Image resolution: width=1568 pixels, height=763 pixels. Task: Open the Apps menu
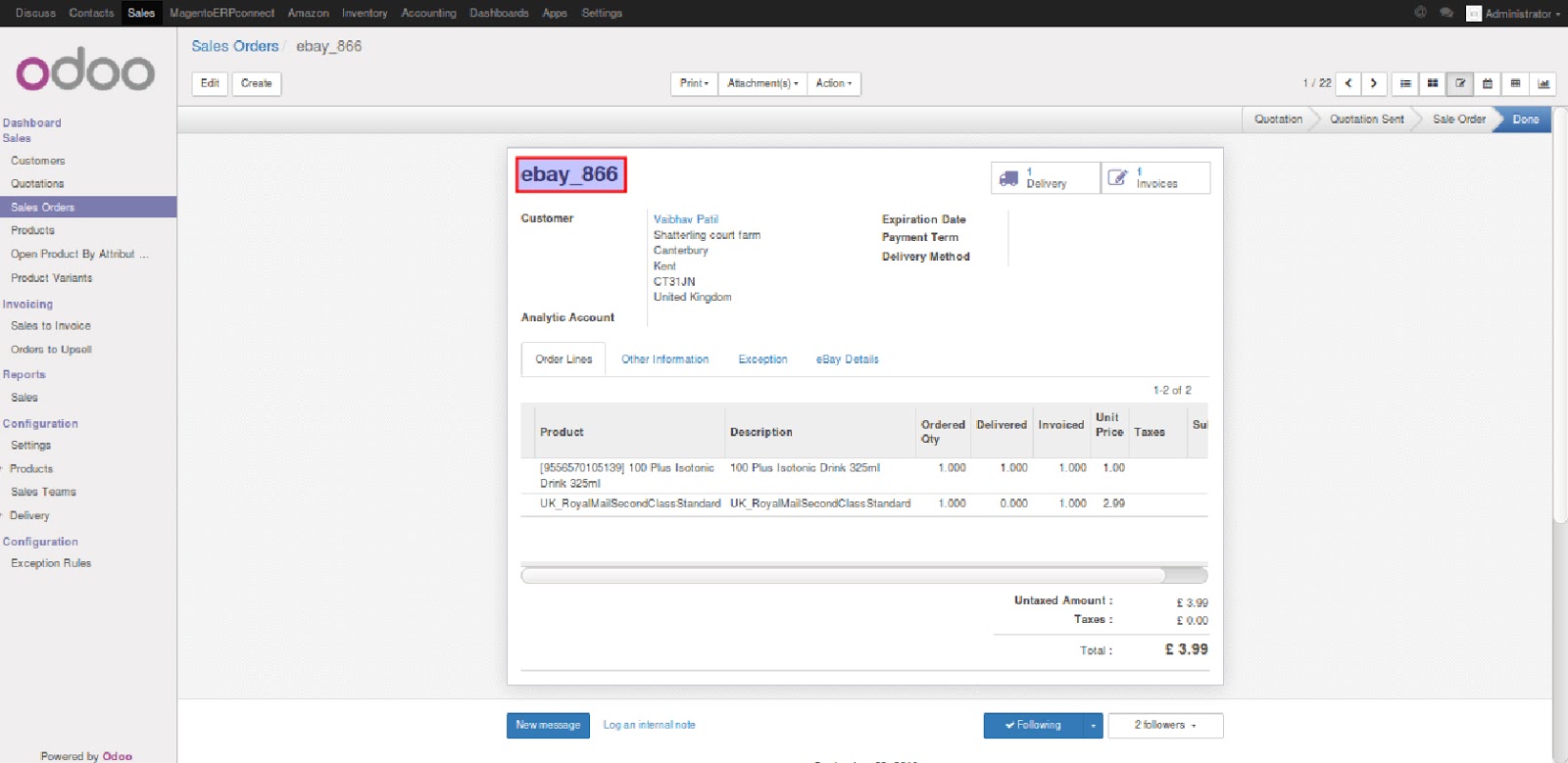pos(555,13)
